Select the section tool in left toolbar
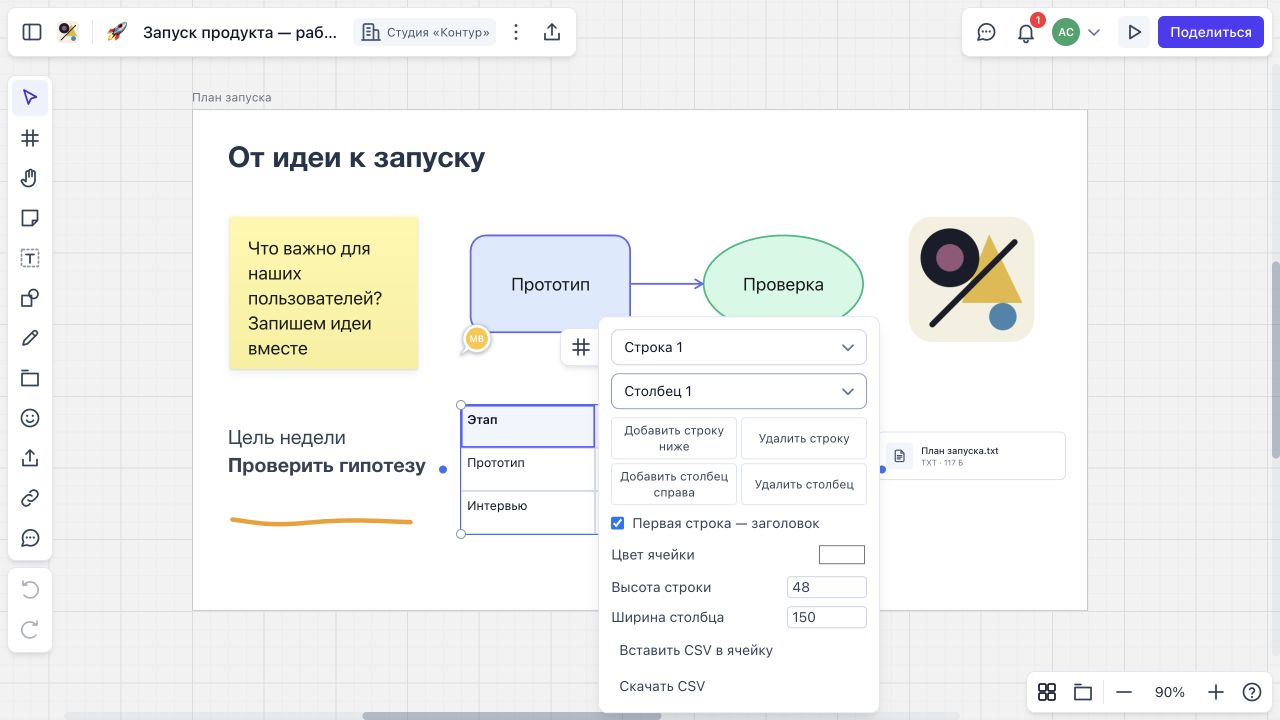The height and width of the screenshot is (720, 1280). (x=30, y=378)
